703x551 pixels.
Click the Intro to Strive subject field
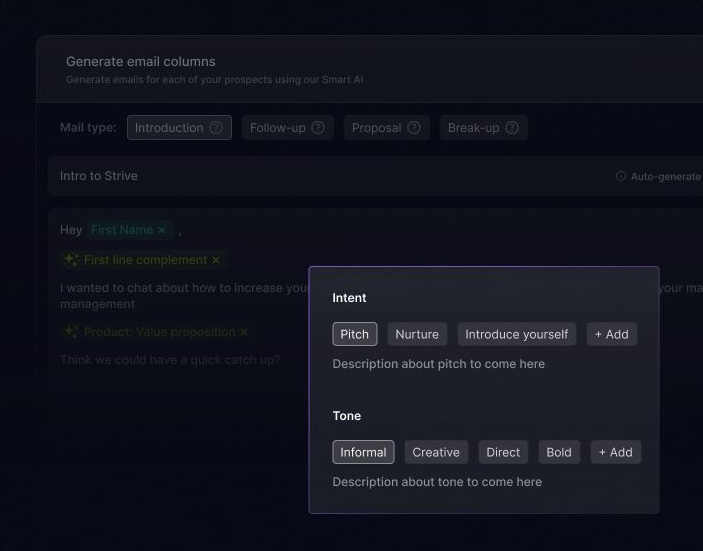click(x=300, y=176)
